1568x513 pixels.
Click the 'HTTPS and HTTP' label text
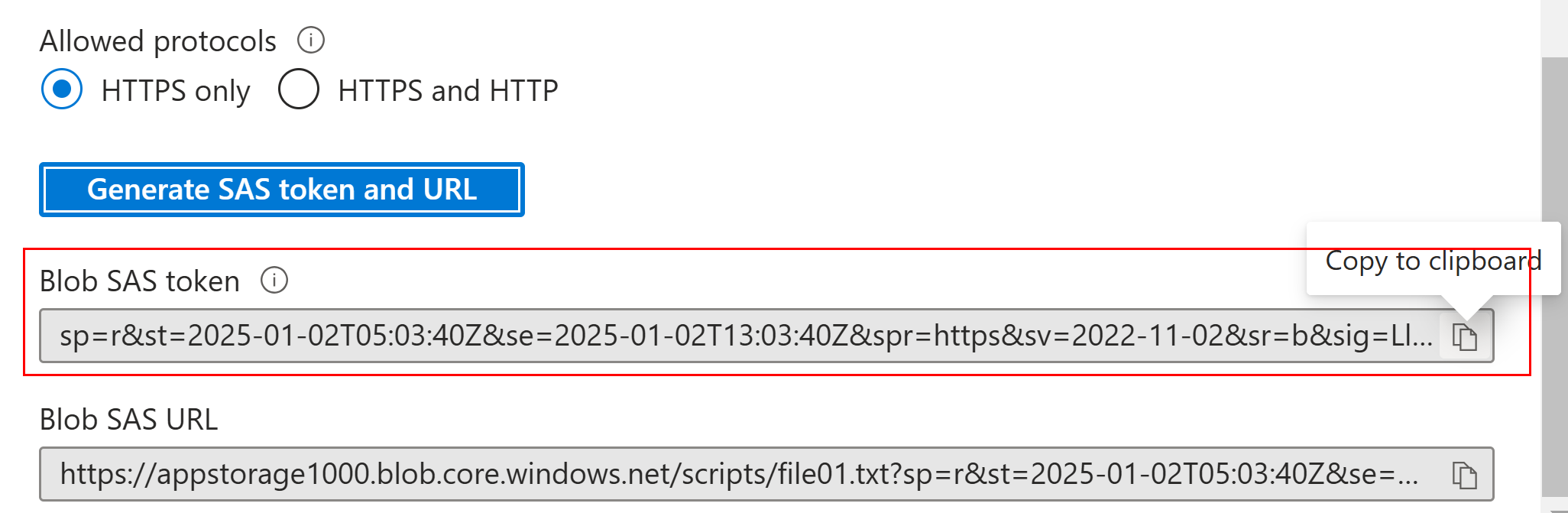(448, 91)
